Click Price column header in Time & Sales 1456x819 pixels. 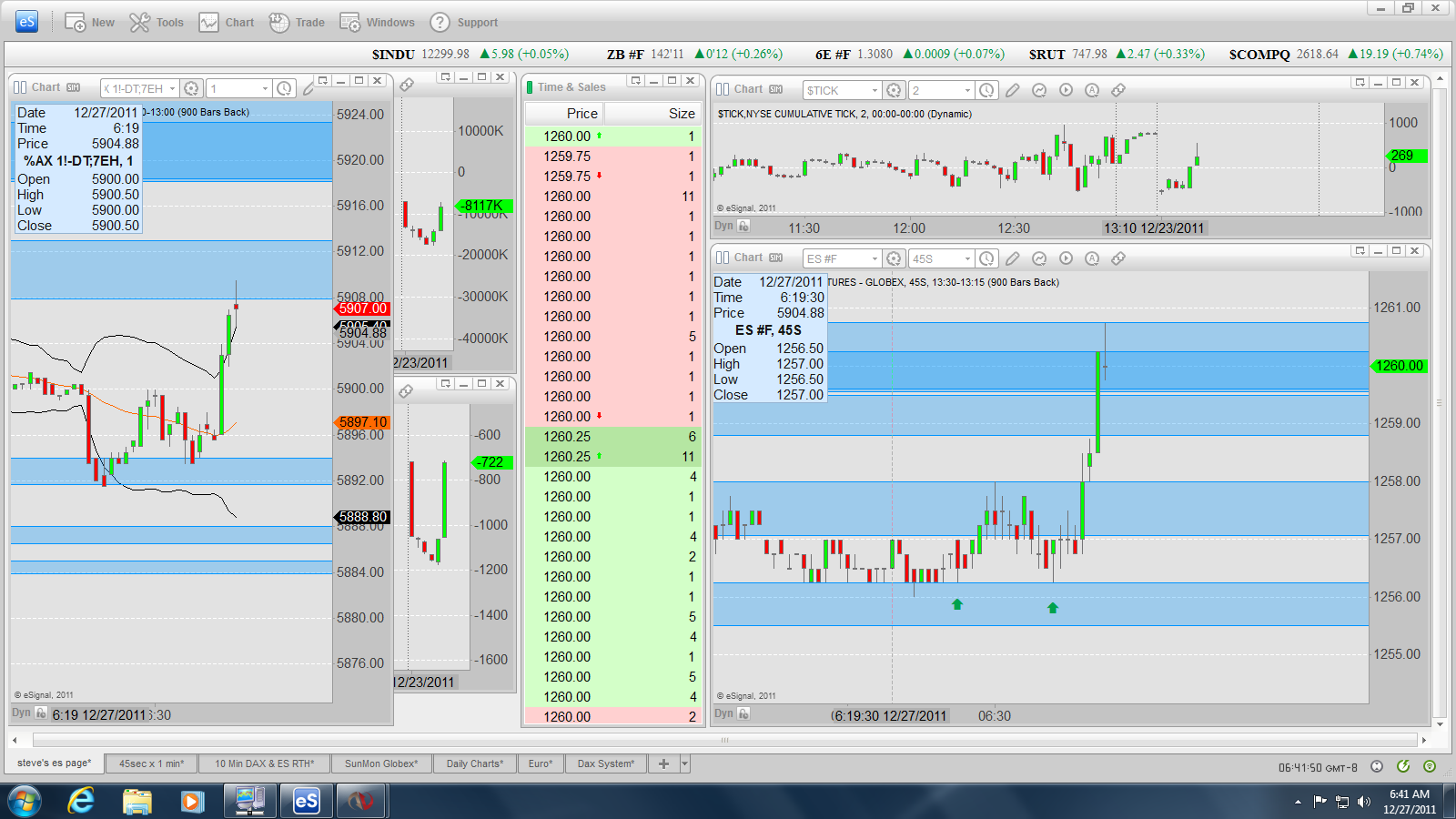[565, 113]
